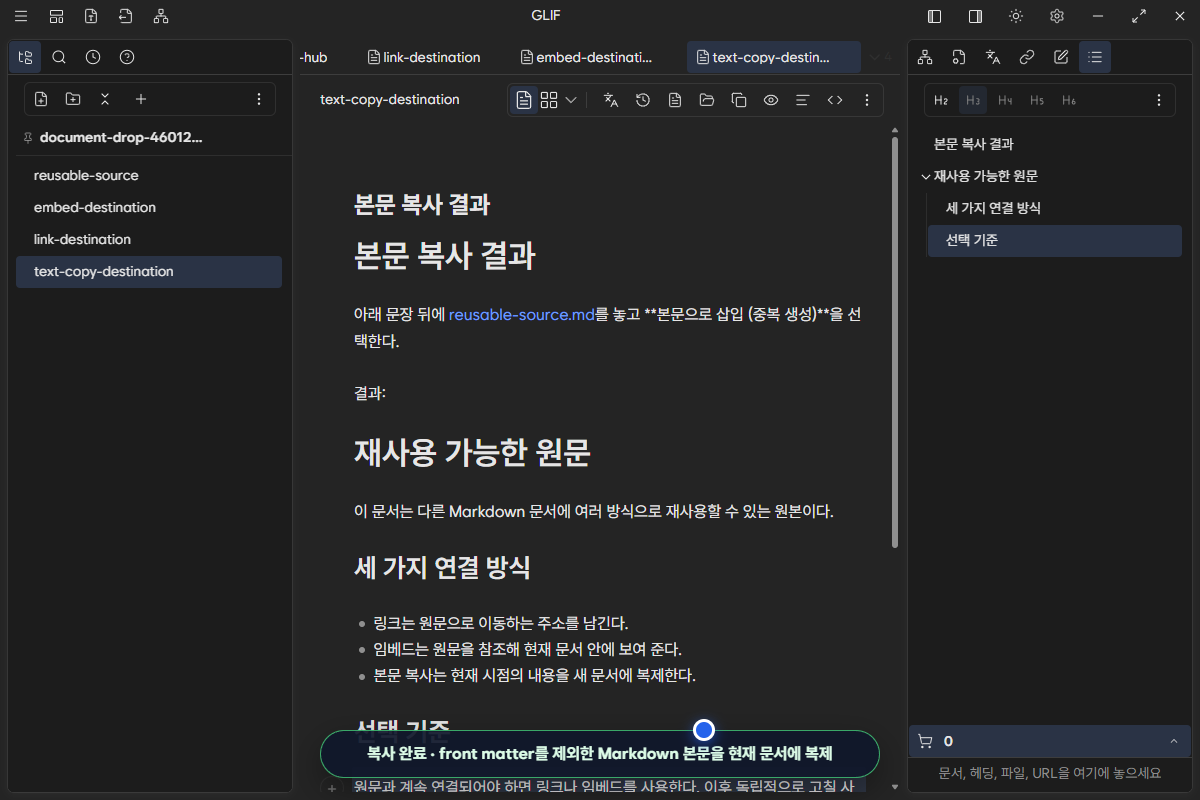This screenshot has height=800, width=1200.
Task: Select the file tree view in sidebar
Action: [25, 57]
